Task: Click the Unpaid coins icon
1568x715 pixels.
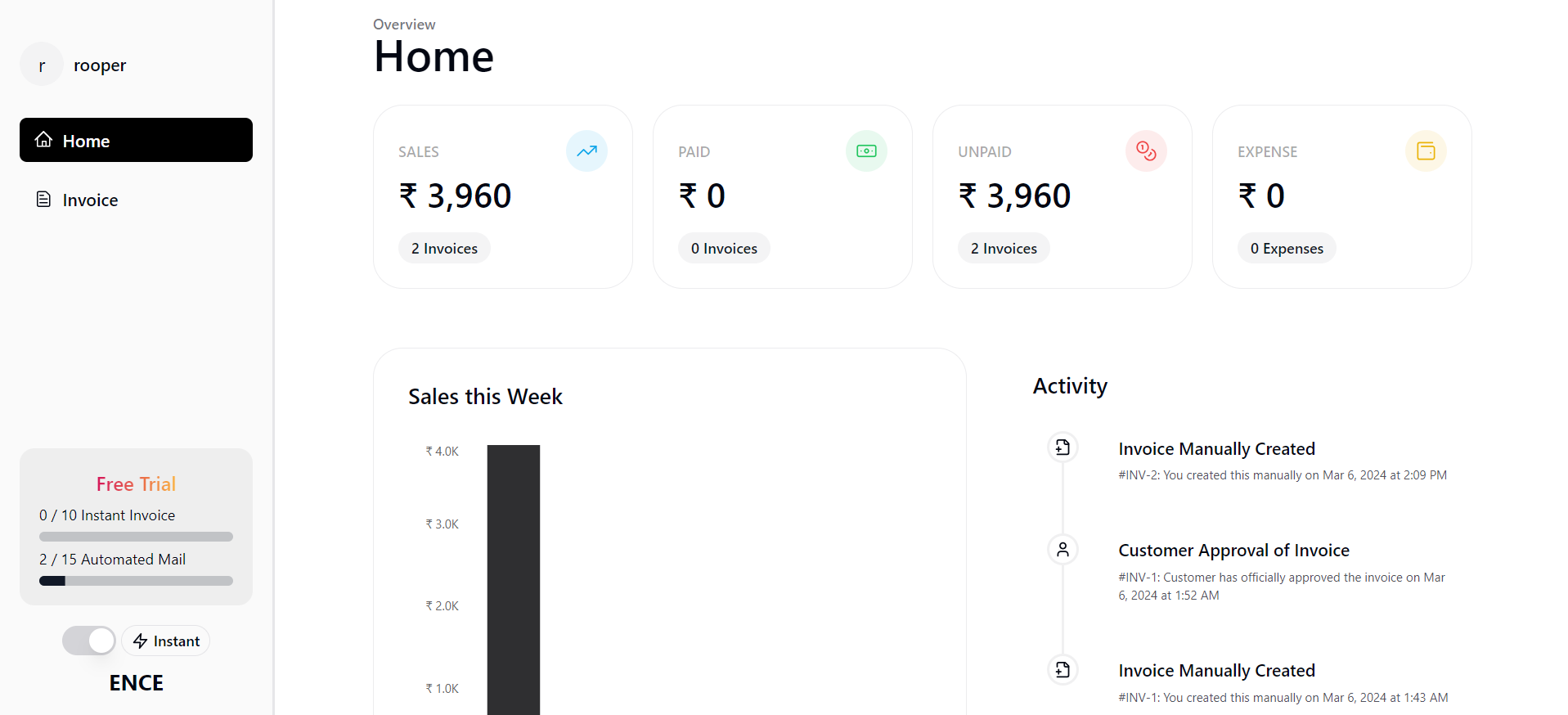Action: click(1146, 151)
